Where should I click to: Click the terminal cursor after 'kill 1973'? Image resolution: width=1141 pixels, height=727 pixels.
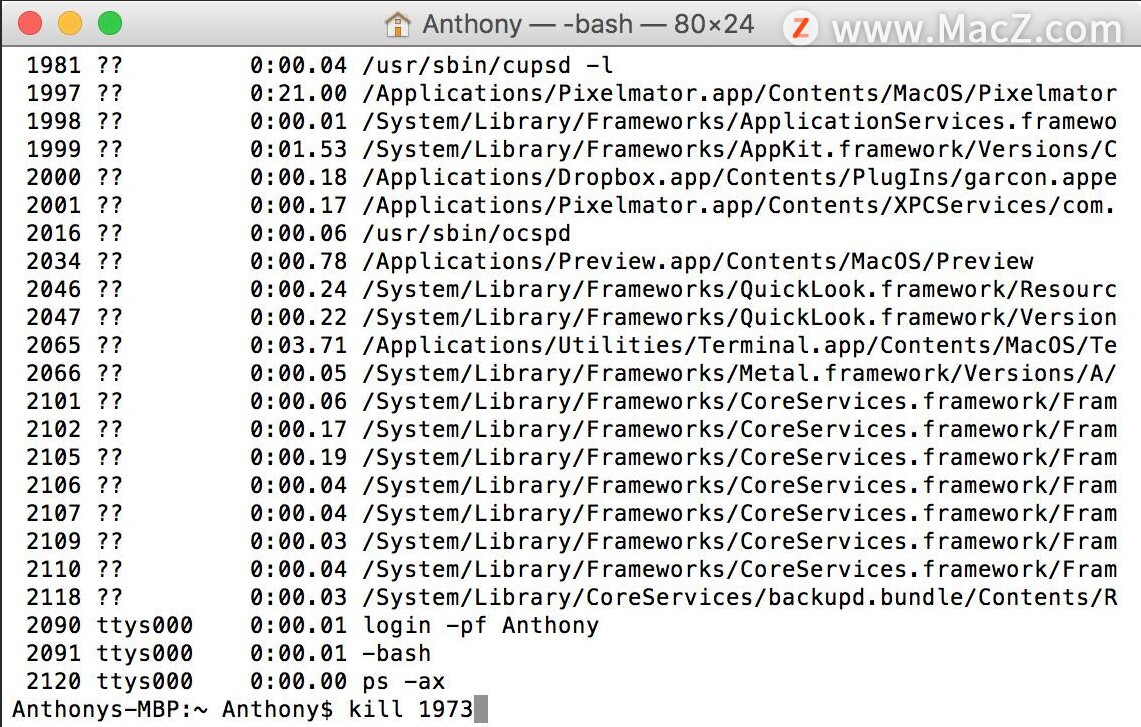(480, 709)
